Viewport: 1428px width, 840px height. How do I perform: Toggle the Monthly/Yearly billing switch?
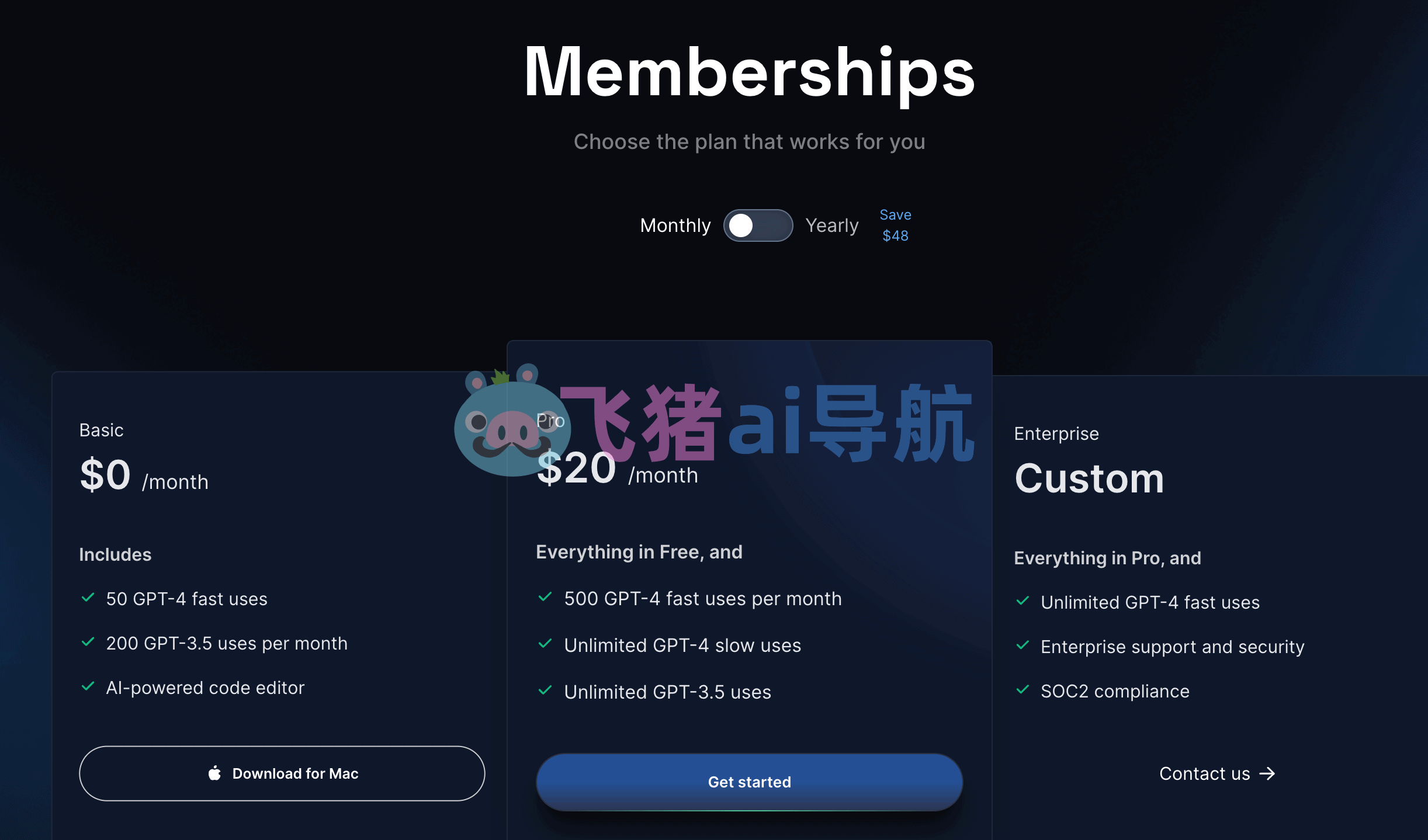tap(758, 225)
